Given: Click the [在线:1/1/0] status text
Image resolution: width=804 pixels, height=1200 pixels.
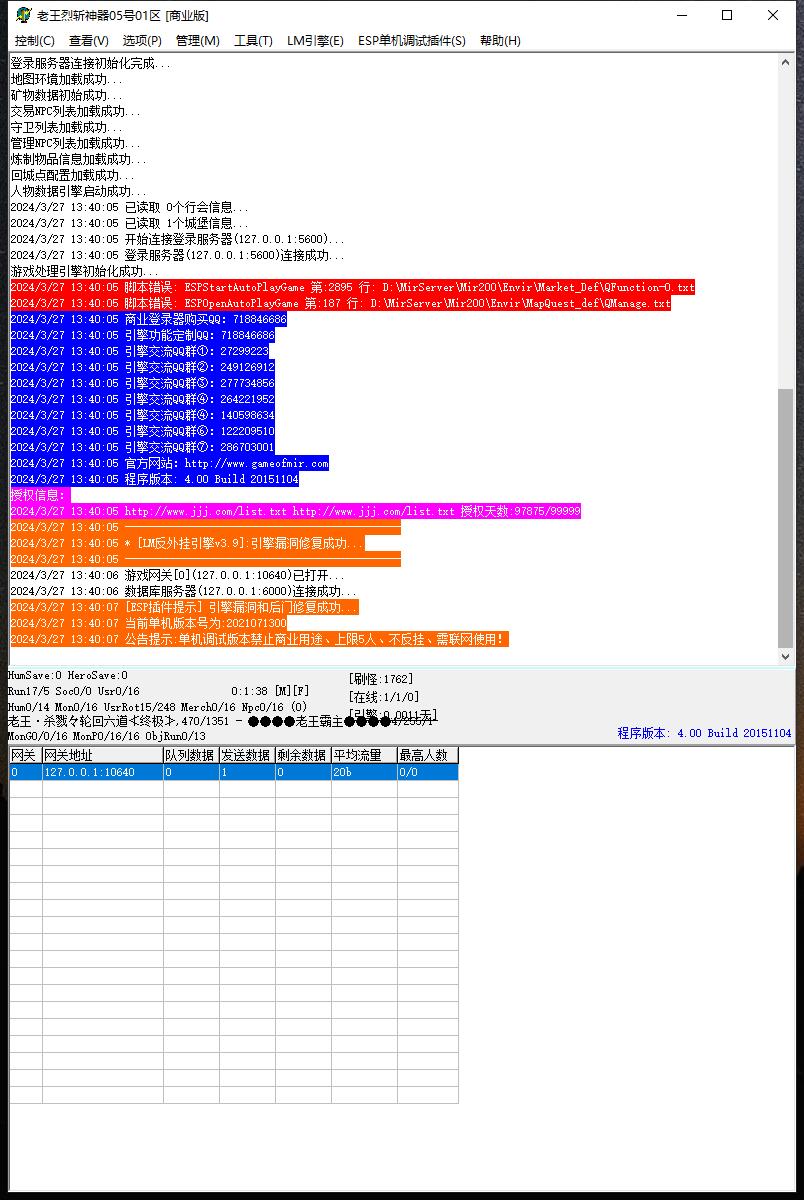Looking at the screenshot, I should pos(384,697).
